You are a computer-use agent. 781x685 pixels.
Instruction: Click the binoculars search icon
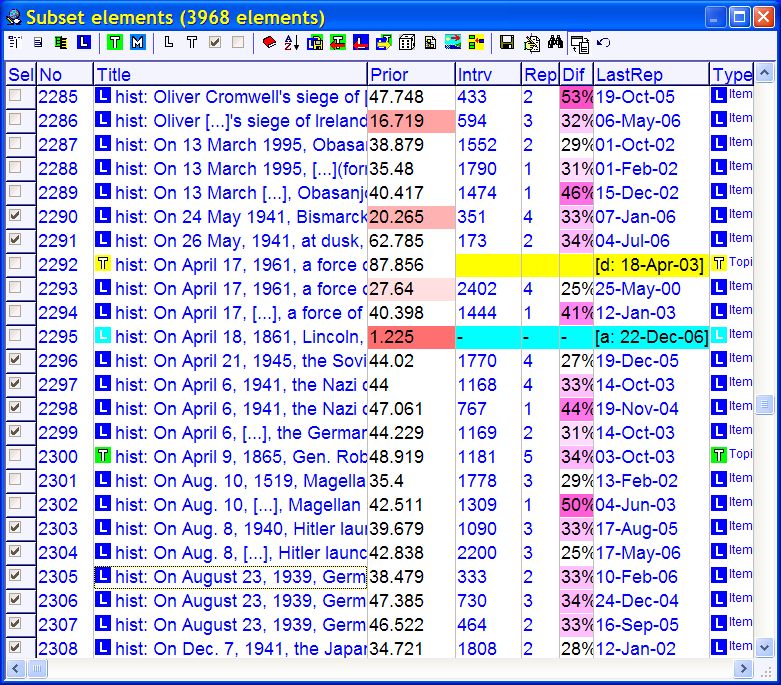pos(555,43)
